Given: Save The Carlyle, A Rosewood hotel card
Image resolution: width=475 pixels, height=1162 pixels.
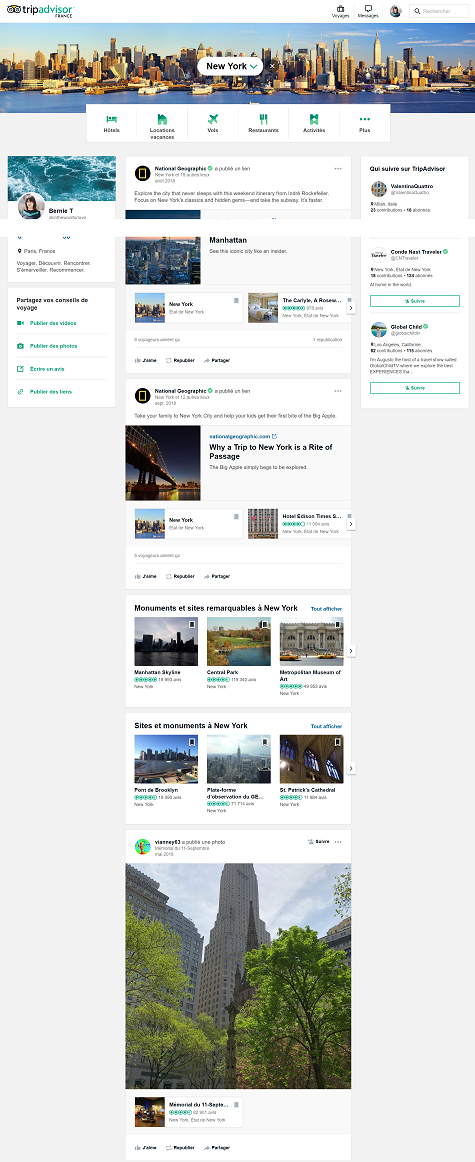Looking at the screenshot, I should (x=349, y=300).
